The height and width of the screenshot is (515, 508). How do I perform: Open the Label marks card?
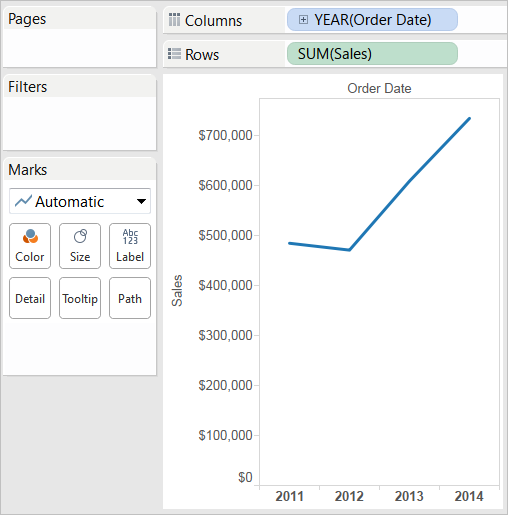click(x=130, y=246)
